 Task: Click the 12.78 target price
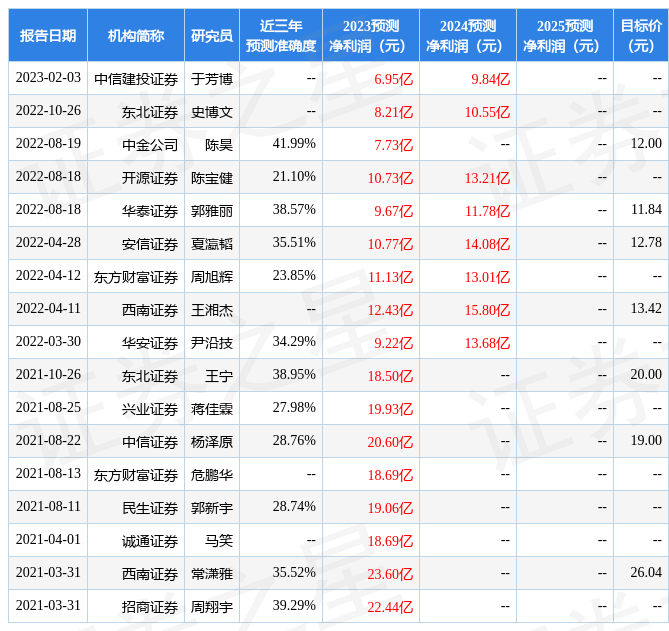(x=646, y=243)
